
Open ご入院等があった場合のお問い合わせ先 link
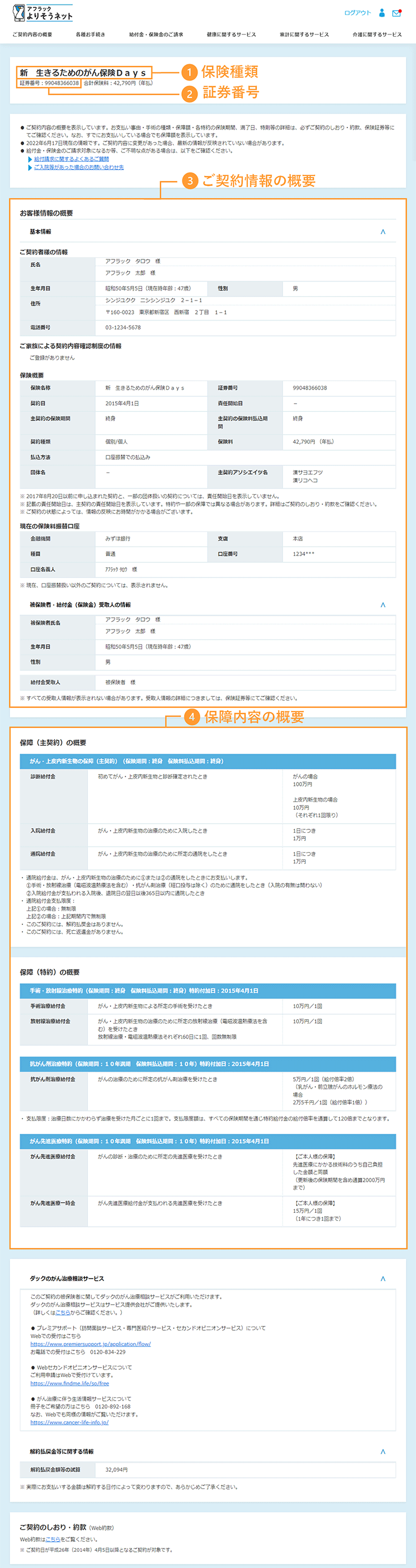(x=78, y=167)
